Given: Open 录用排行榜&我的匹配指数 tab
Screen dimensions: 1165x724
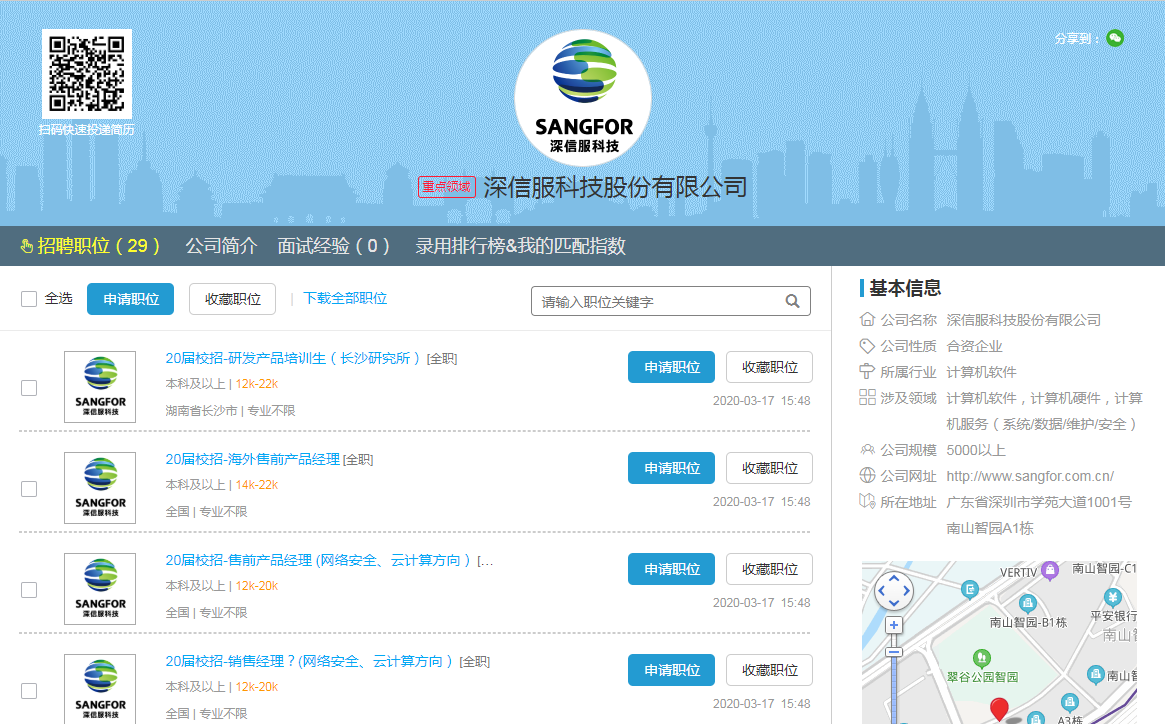Looking at the screenshot, I should pos(520,246).
